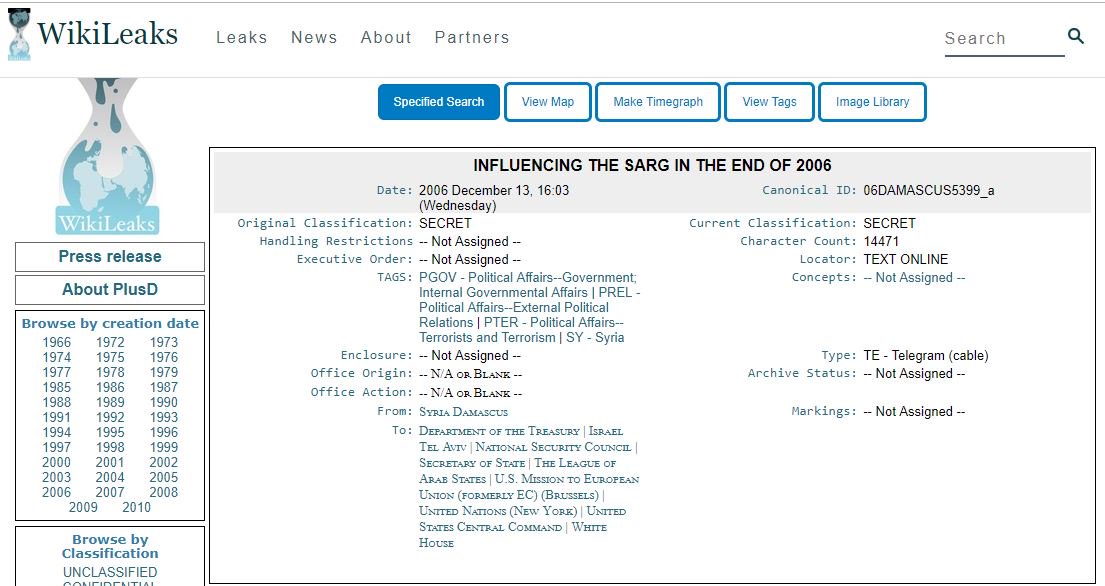
Task: Browse cables created in 1990
Action: pos(163,402)
